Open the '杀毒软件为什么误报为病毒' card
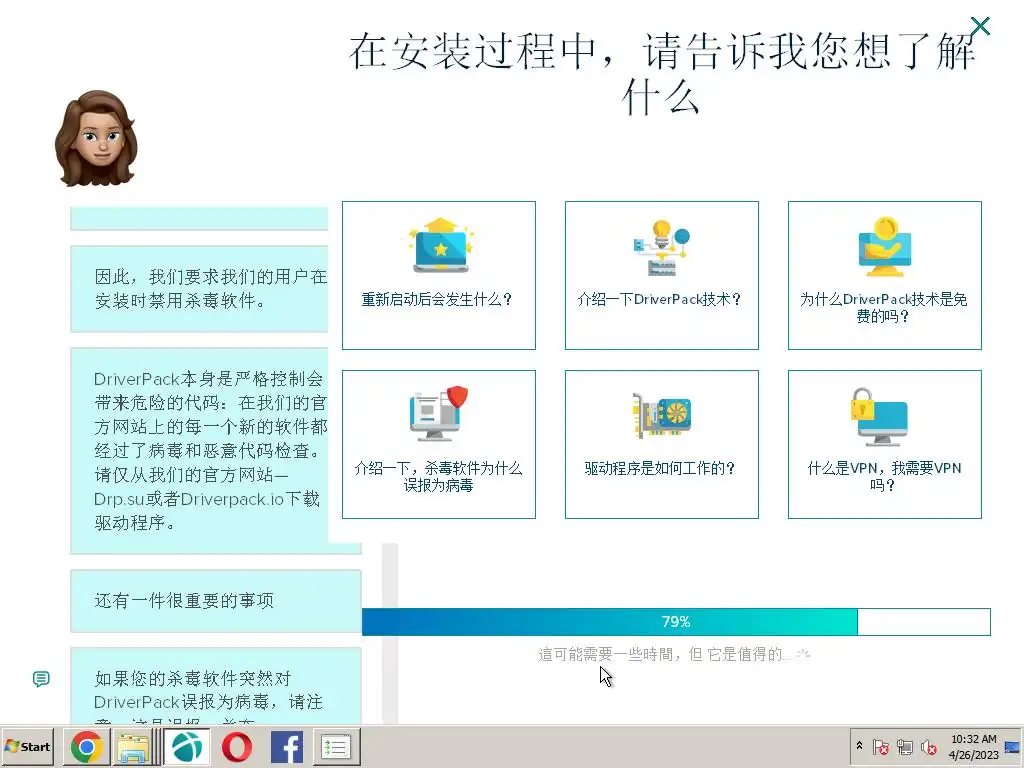1024x768 pixels. point(439,444)
